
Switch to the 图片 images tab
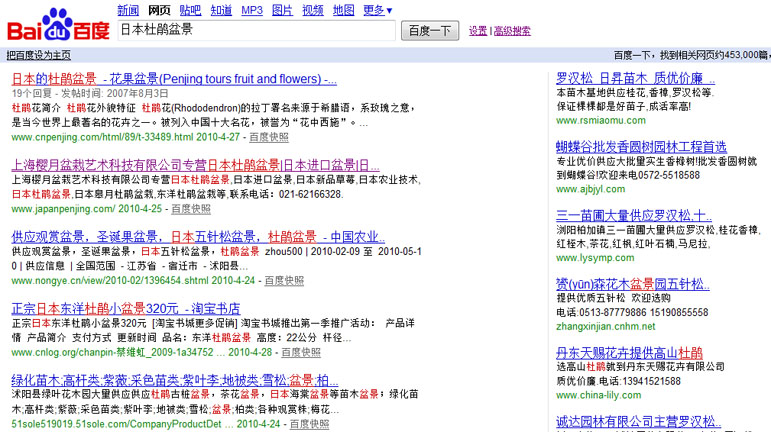[282, 10]
